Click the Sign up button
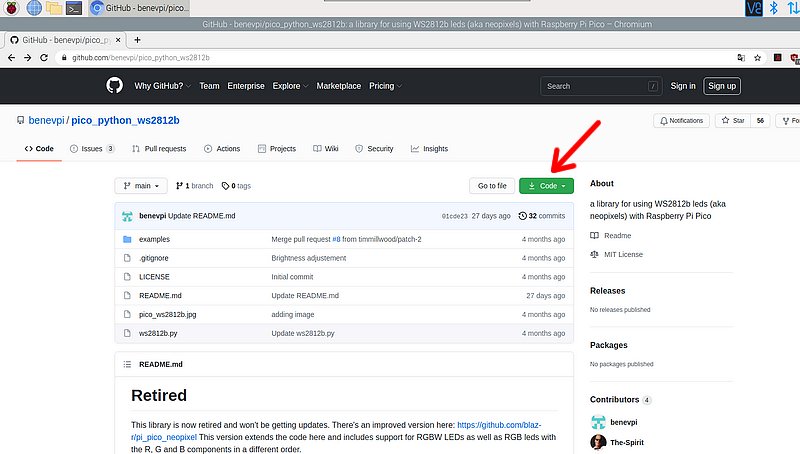The image size is (800, 454). 722,86
